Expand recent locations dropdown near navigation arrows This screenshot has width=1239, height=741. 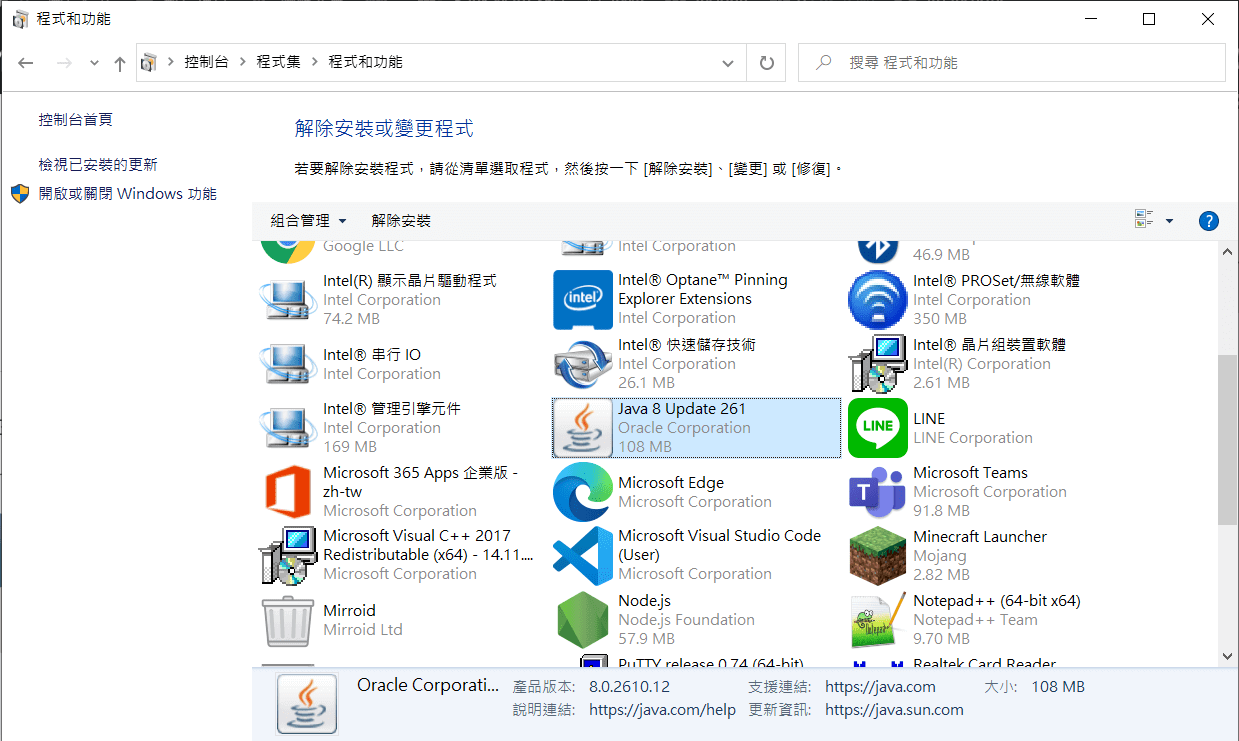(x=94, y=63)
